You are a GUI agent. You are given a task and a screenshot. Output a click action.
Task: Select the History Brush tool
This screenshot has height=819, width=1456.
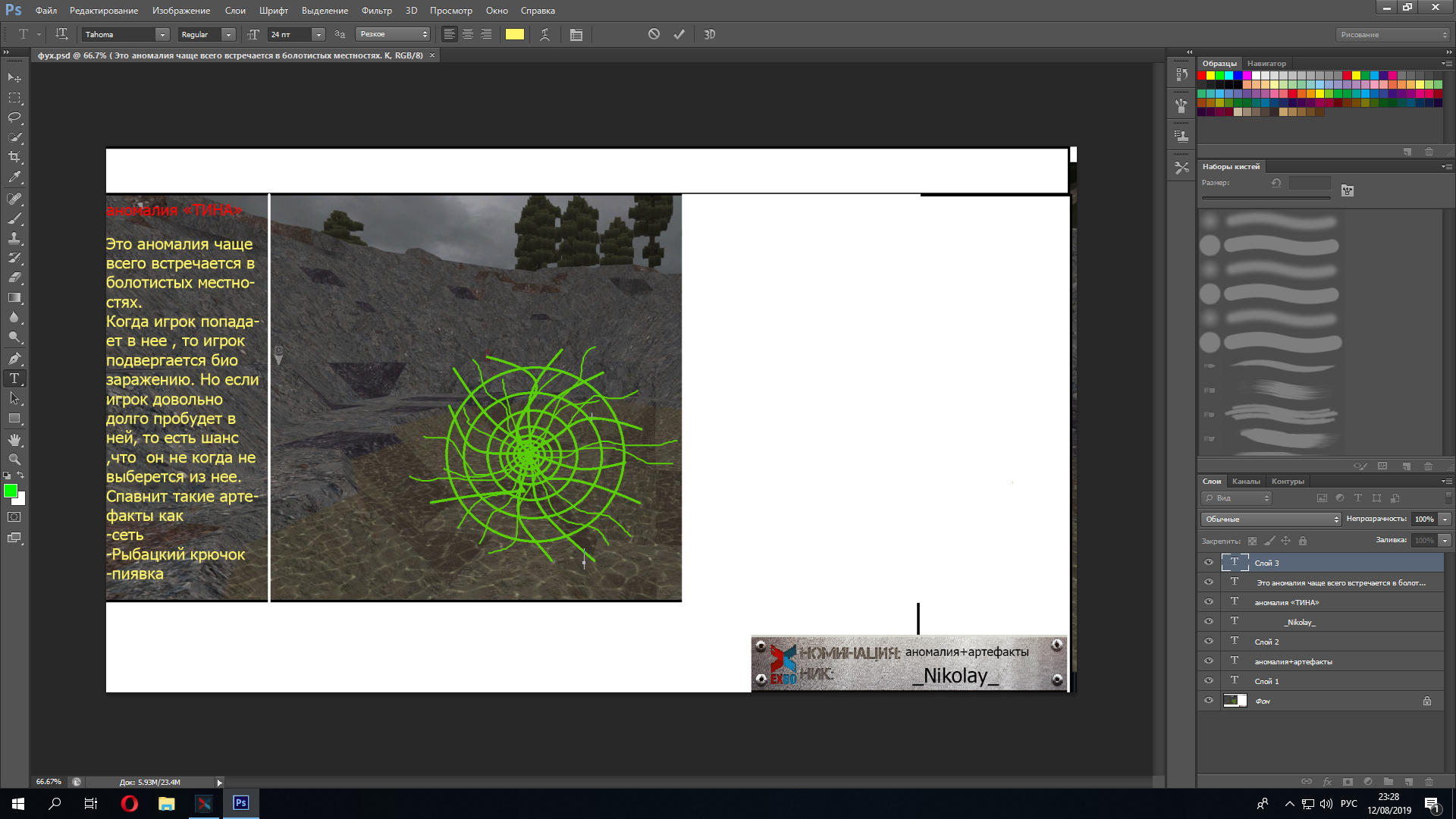click(14, 258)
